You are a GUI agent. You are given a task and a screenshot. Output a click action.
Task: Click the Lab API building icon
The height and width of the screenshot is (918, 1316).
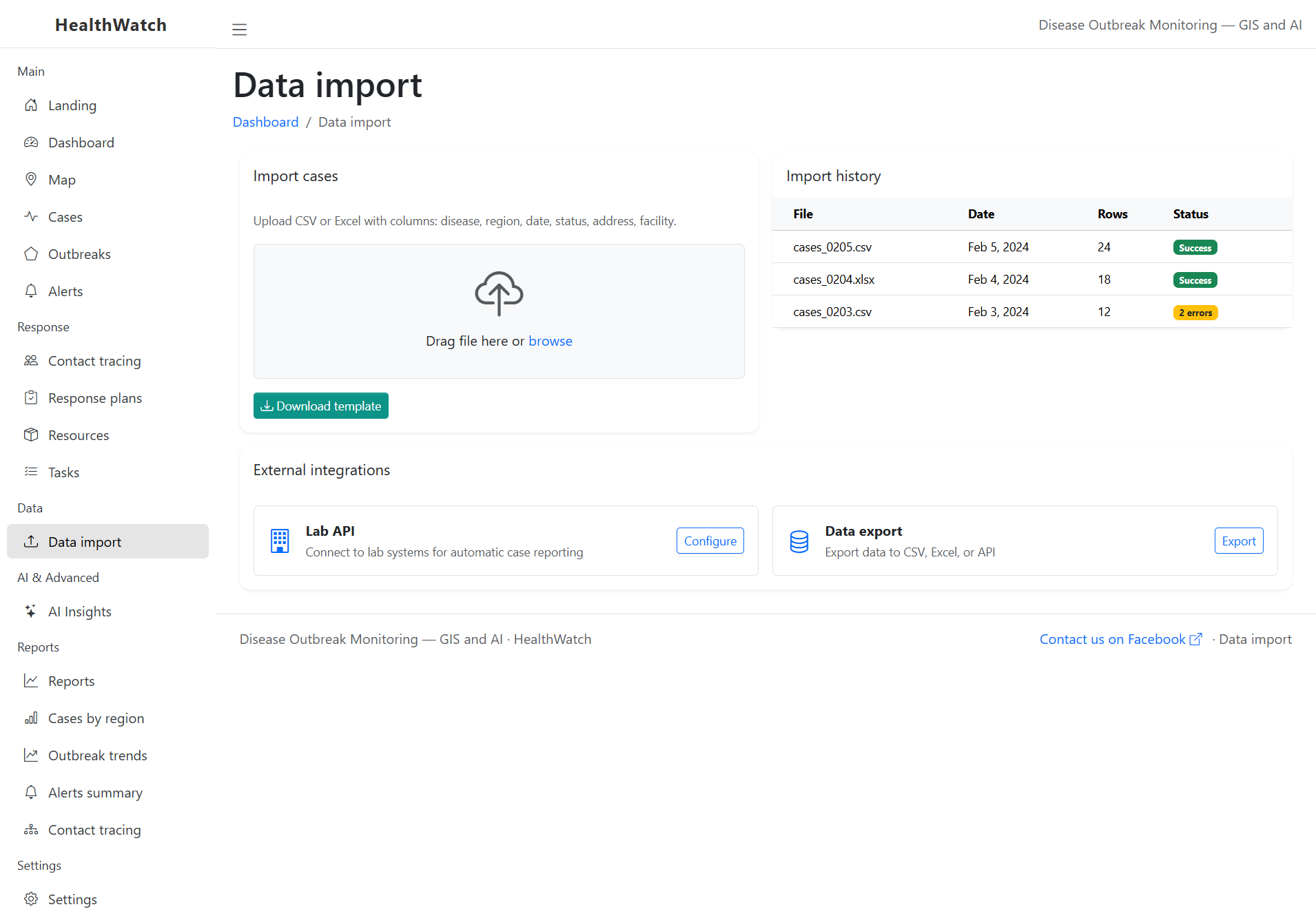(280, 541)
